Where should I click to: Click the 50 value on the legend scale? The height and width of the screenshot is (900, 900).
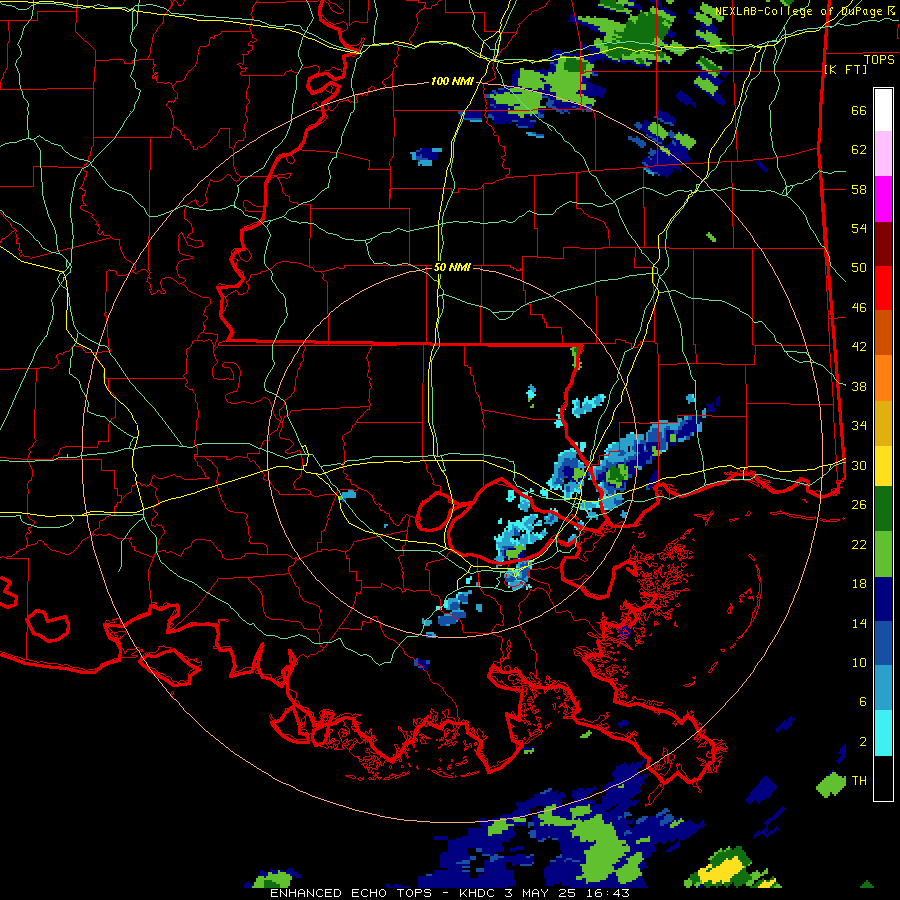859,268
